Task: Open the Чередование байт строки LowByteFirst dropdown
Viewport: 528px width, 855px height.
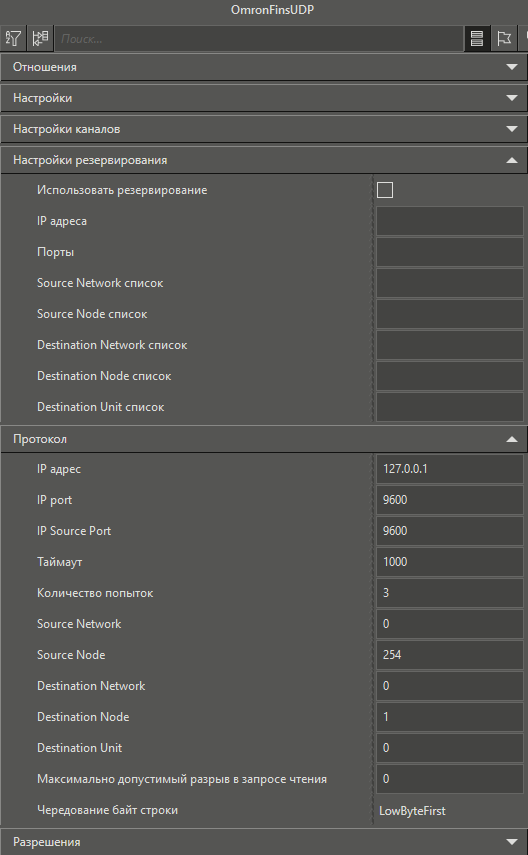Action: pyautogui.click(x=449, y=810)
